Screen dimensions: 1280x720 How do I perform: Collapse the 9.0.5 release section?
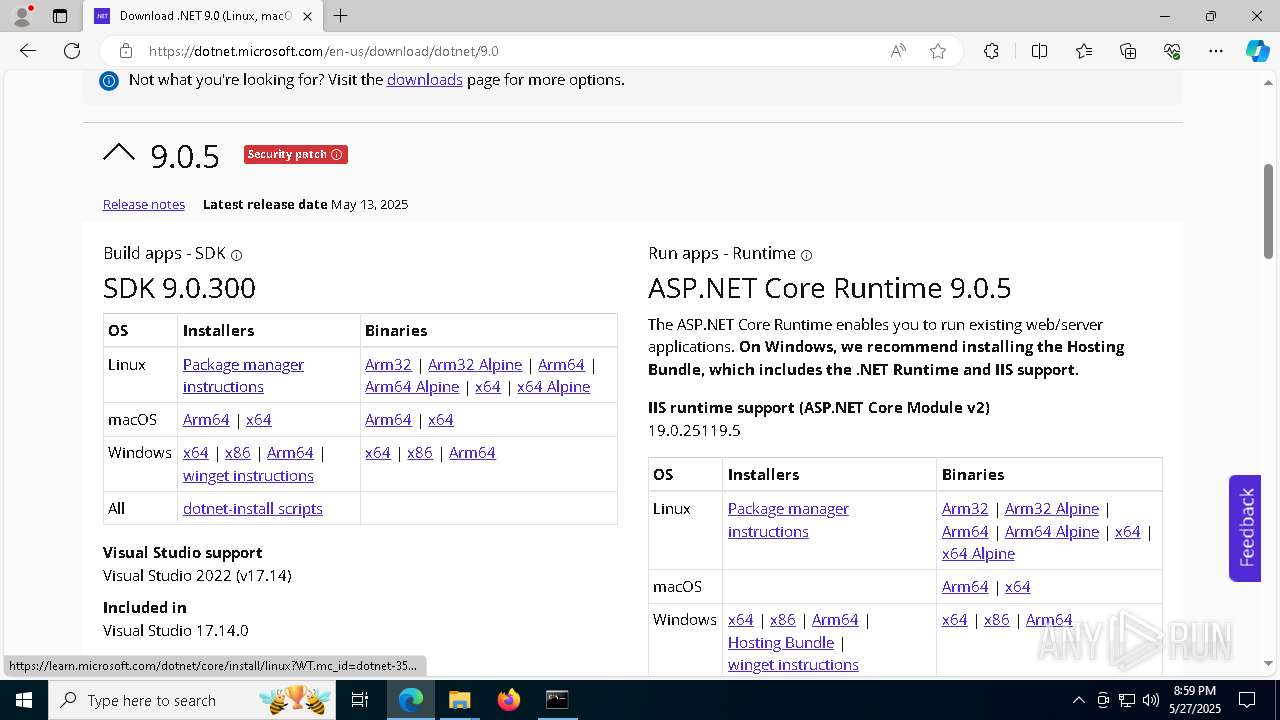click(119, 153)
